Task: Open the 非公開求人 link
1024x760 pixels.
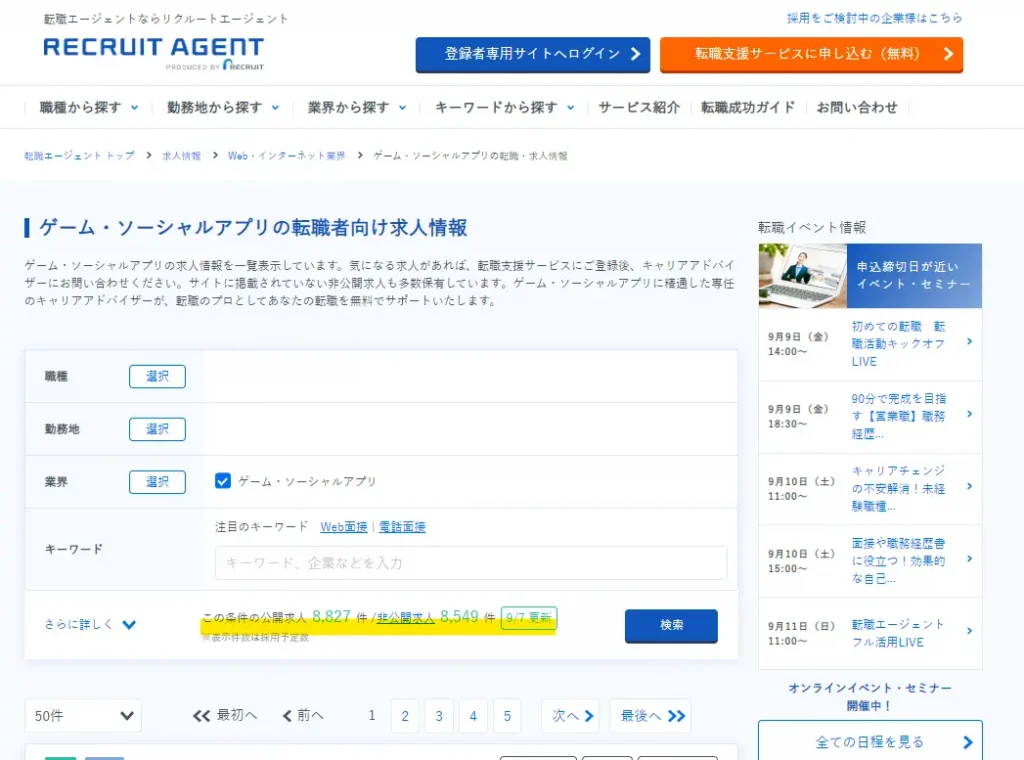Action: (405, 617)
